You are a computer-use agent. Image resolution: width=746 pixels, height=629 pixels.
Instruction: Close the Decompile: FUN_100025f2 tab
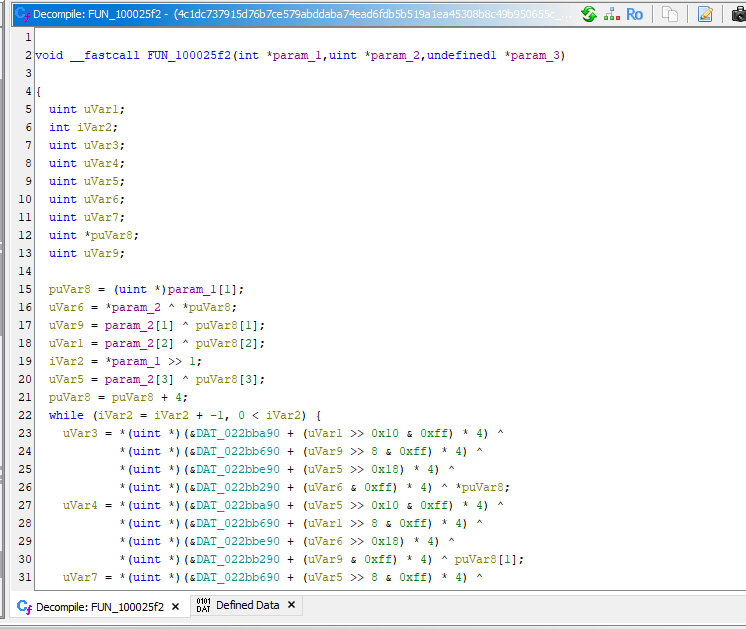click(x=175, y=606)
